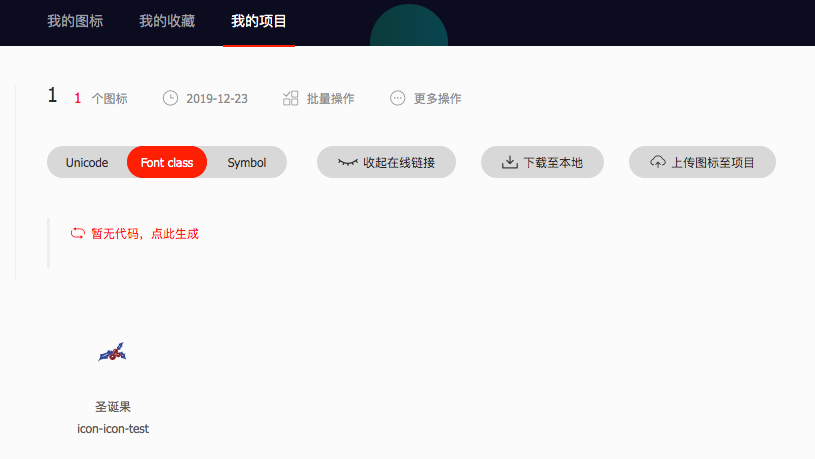Switch to Symbol mode

(x=247, y=163)
